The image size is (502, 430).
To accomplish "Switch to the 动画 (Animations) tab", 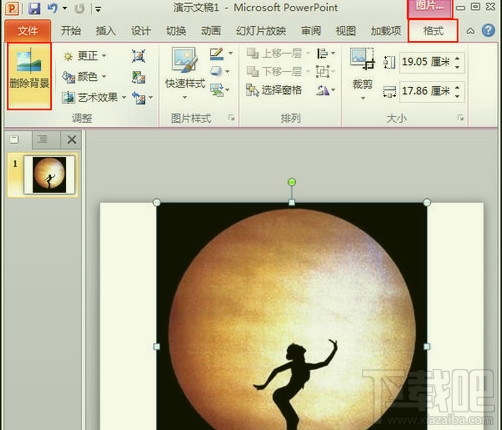I will coord(211,31).
